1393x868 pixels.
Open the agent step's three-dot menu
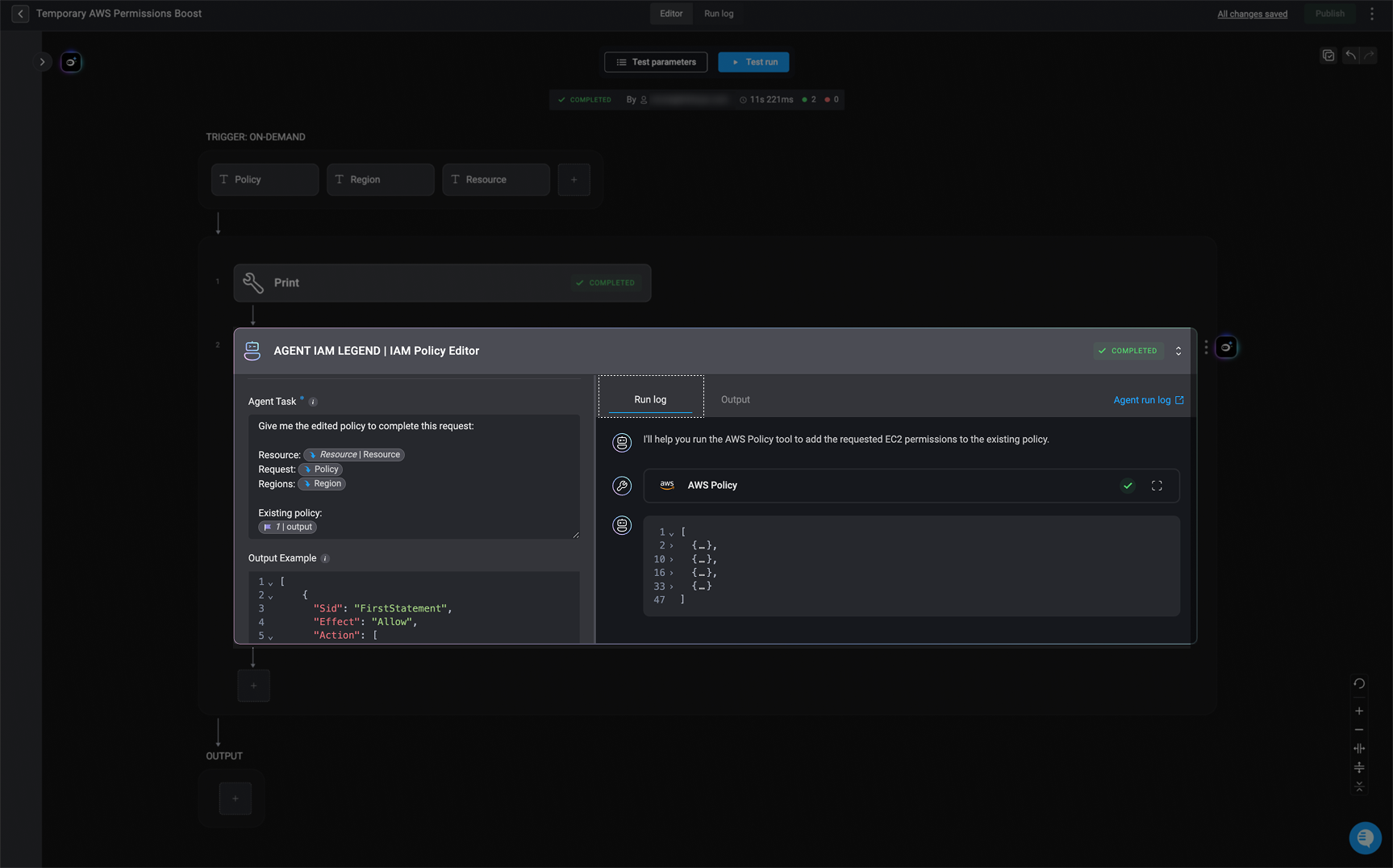(1206, 348)
